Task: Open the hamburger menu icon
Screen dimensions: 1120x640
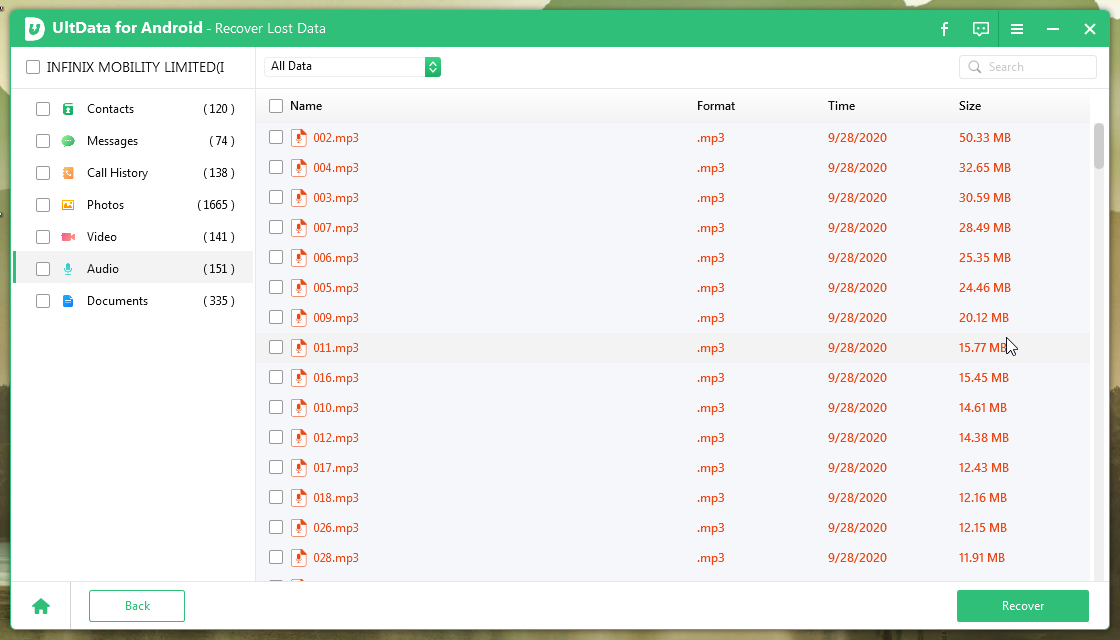Action: 1016,29
